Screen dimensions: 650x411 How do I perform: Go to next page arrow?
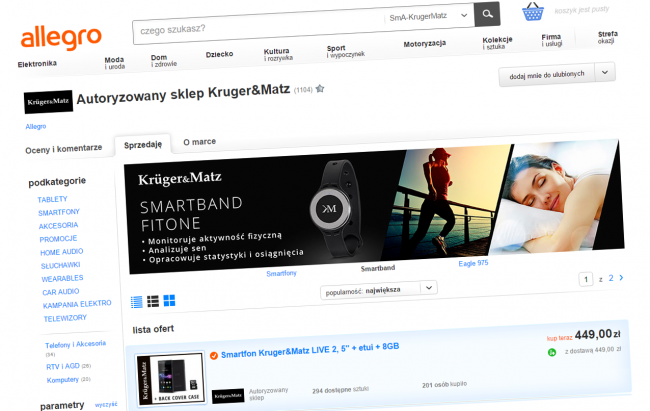621,277
